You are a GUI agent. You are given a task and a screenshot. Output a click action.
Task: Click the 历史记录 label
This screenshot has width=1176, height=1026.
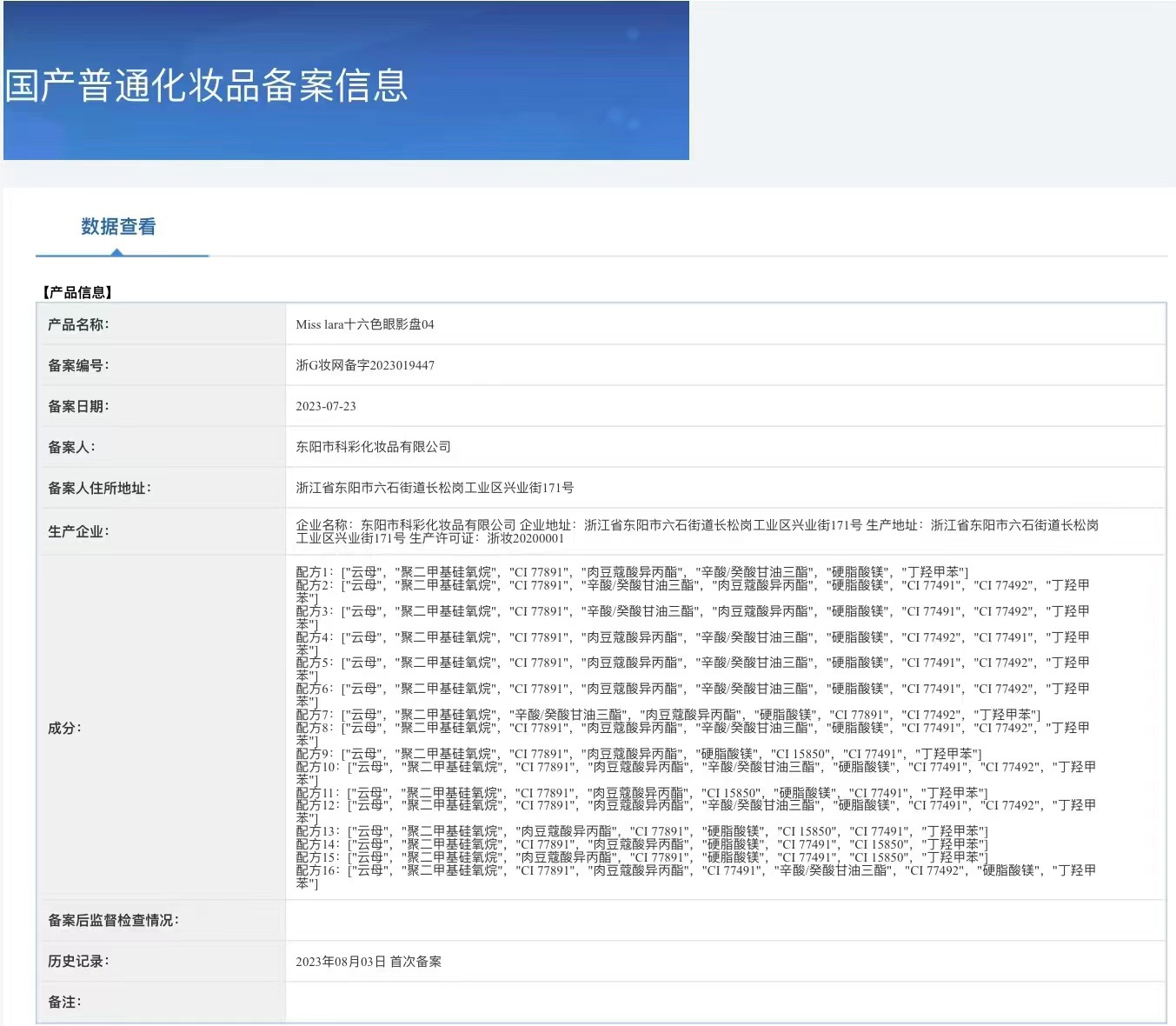(x=78, y=961)
